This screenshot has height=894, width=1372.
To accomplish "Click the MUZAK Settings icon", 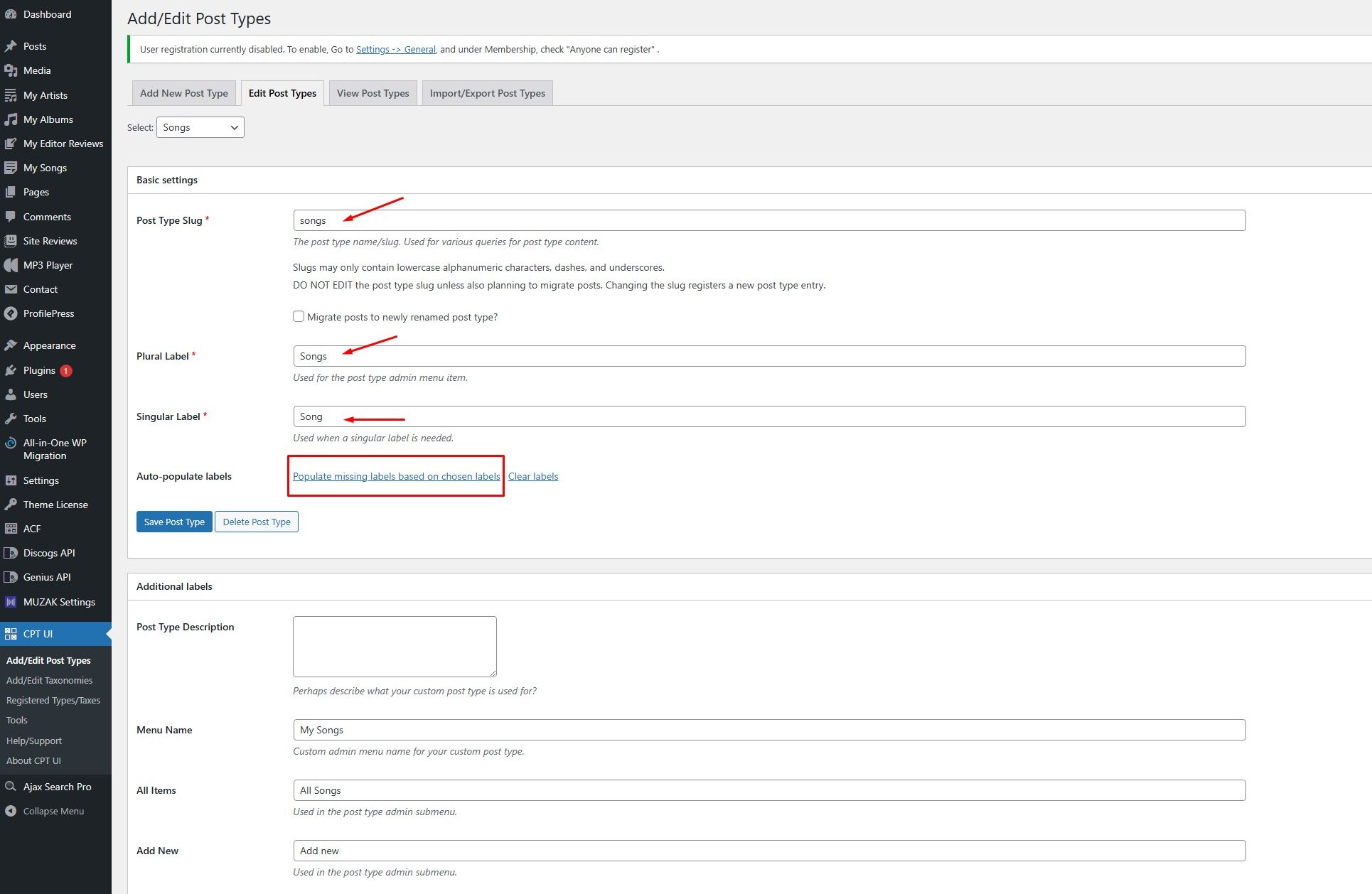I will click(x=11, y=602).
